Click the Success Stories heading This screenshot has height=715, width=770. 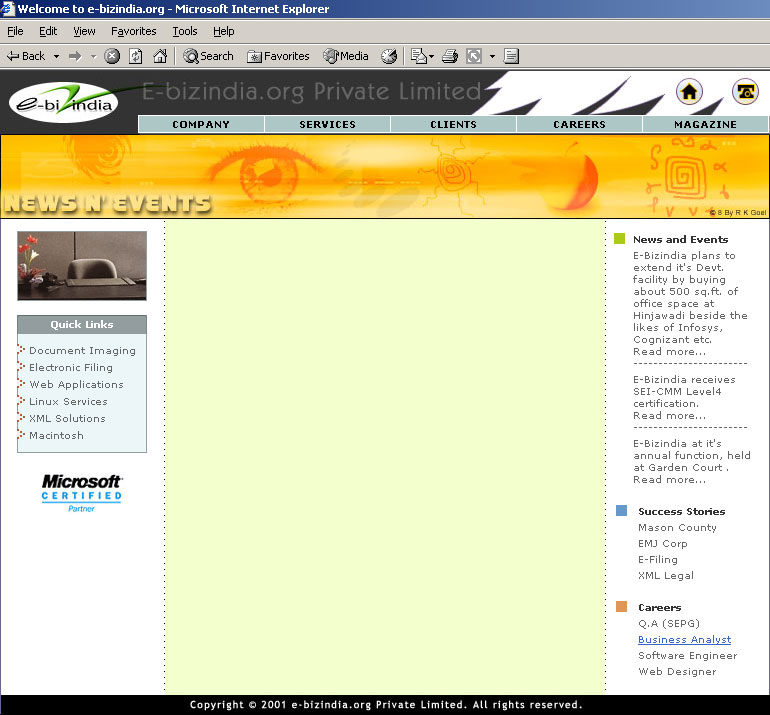682,511
